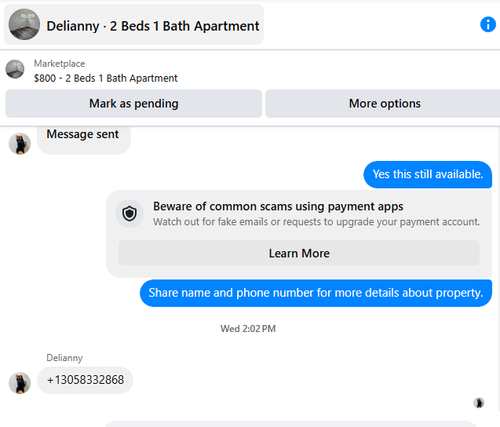Viewport: 500px width, 427px height.
Task: Click Delianny's avatar beside the Message sent bubble
Action: (x=20, y=144)
